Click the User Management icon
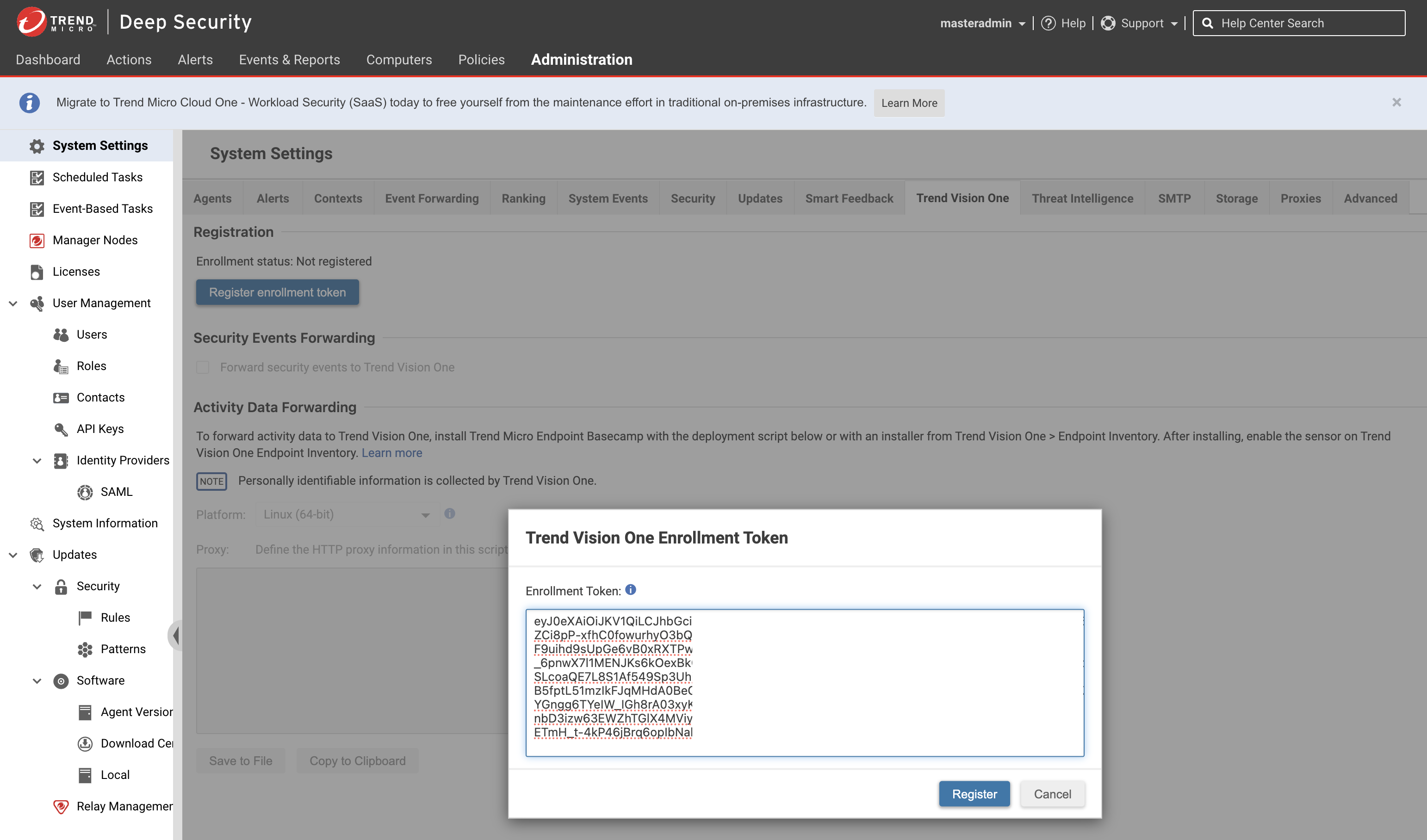This screenshot has width=1427, height=840. point(37,303)
